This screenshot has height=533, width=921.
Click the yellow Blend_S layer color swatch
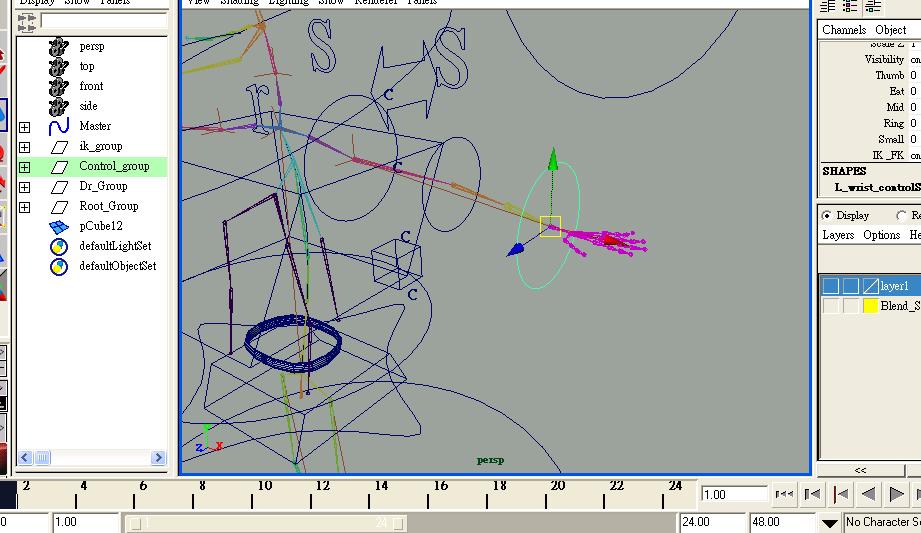click(870, 306)
